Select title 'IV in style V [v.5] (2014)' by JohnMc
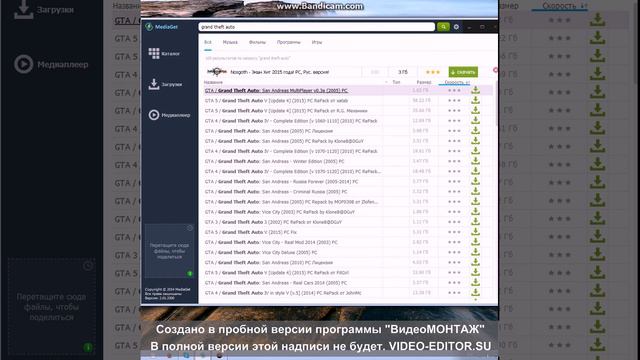This screenshot has width=640, height=360. [283, 293]
